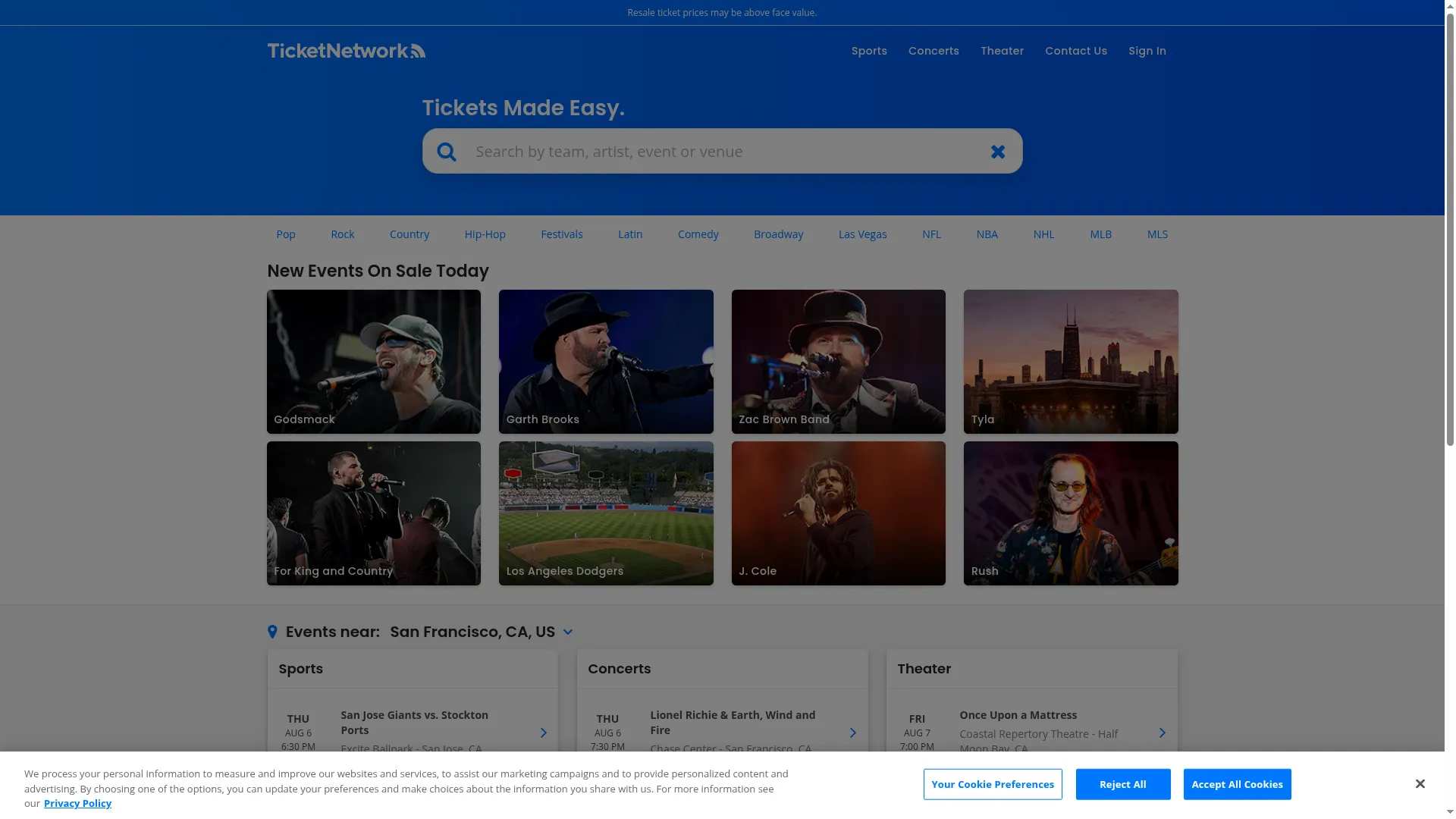Screen dimensions: 1456x819
Task: Clear the search box with X icon
Action: click(x=998, y=152)
